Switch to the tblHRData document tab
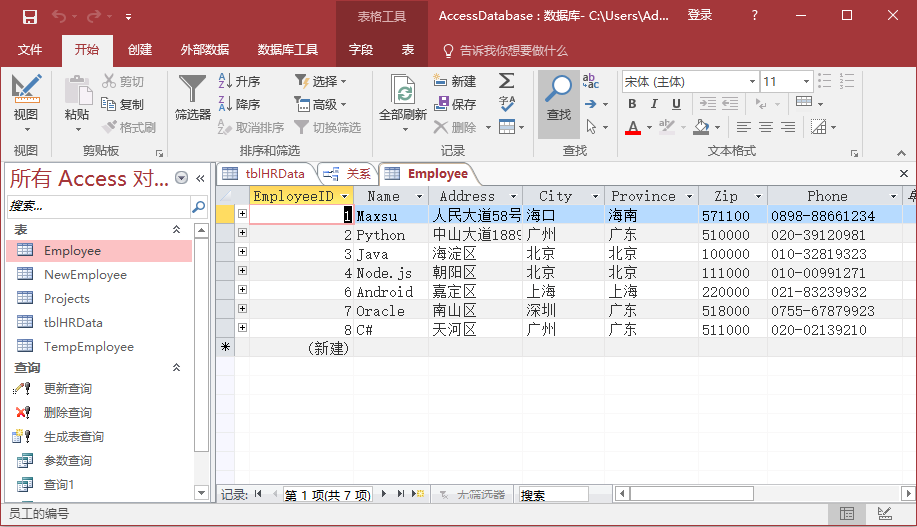Image resolution: width=917 pixels, height=527 pixels. click(265, 173)
